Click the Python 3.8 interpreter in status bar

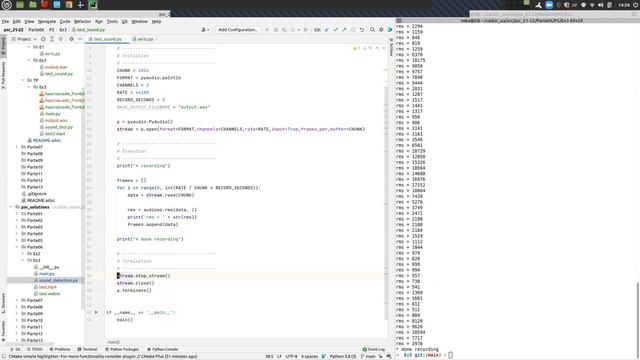342,356
